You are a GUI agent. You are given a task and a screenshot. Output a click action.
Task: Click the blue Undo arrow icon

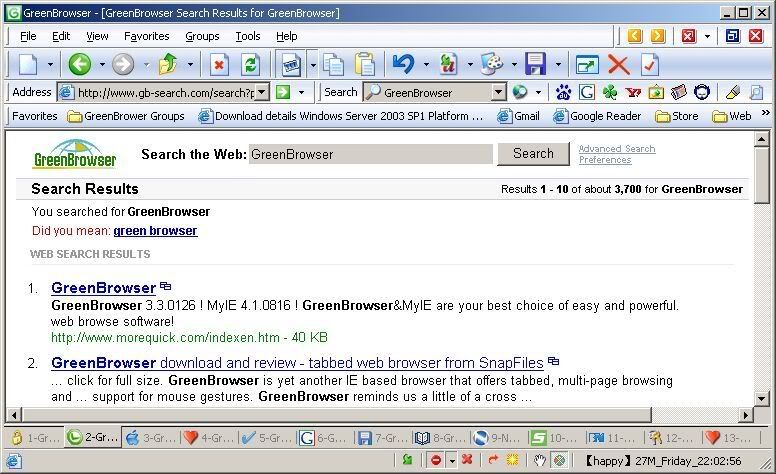402,65
